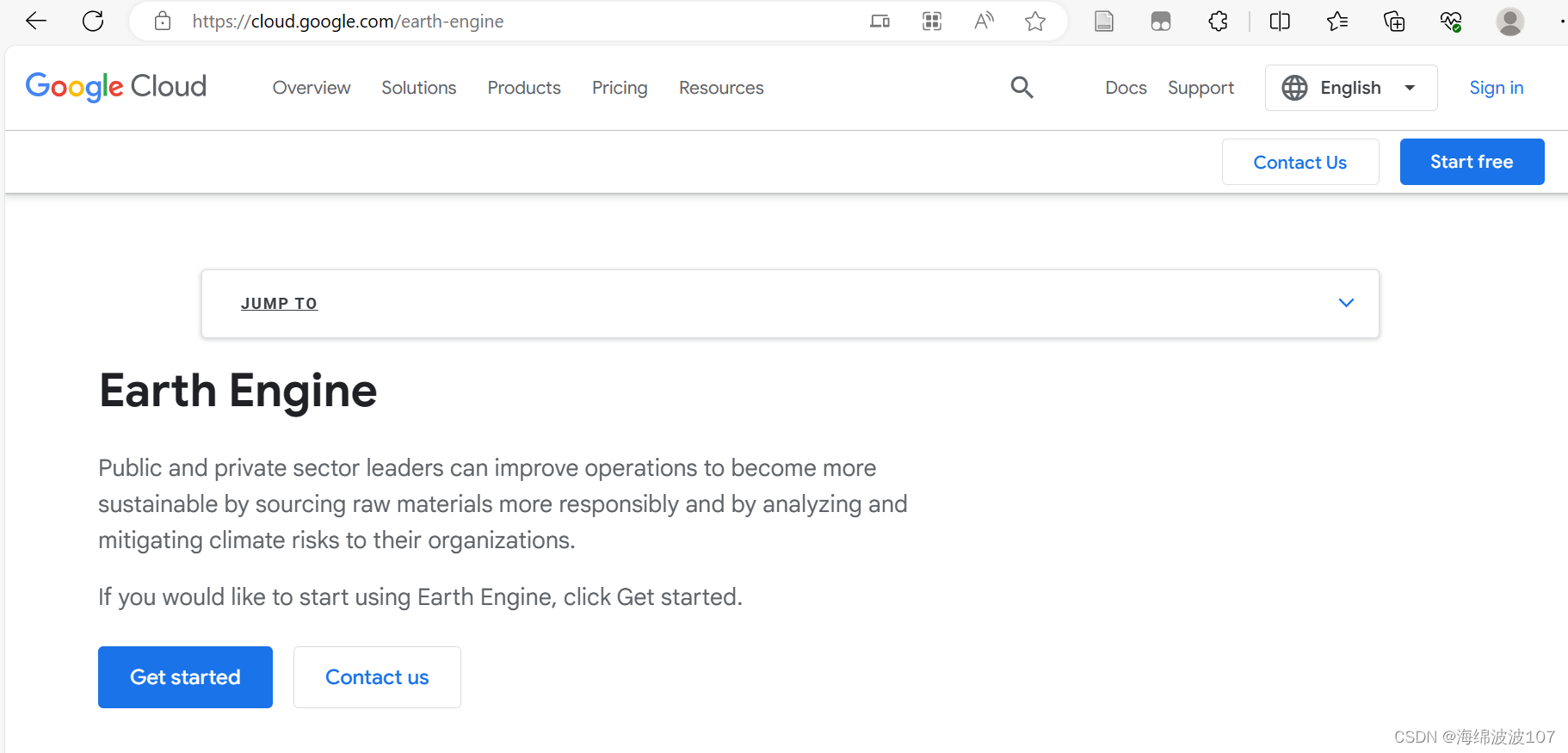Open the Overview menu

[x=312, y=88]
